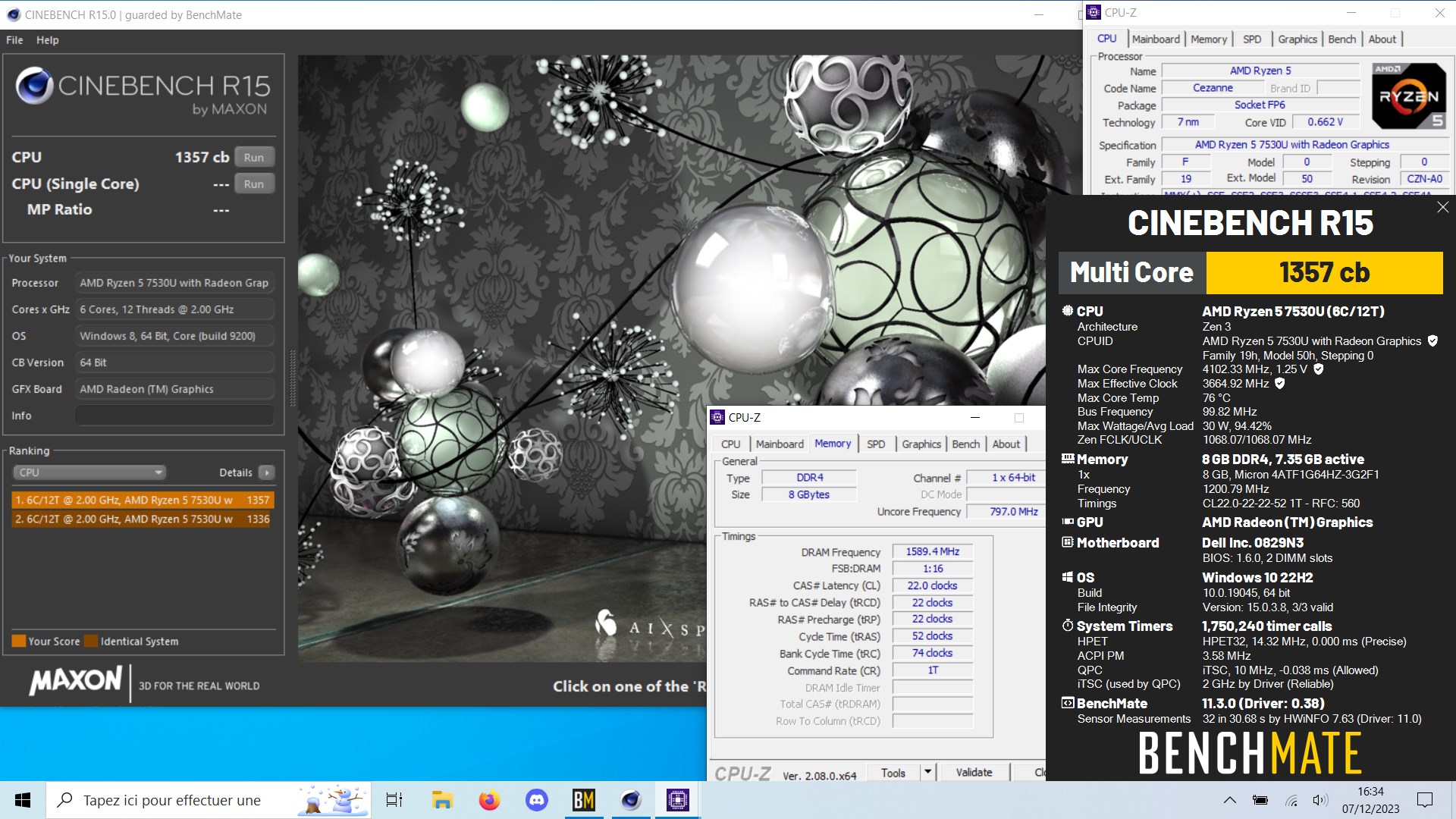Open About tab in top CPU-Z window
Viewport: 1456px width, 819px height.
(1382, 39)
